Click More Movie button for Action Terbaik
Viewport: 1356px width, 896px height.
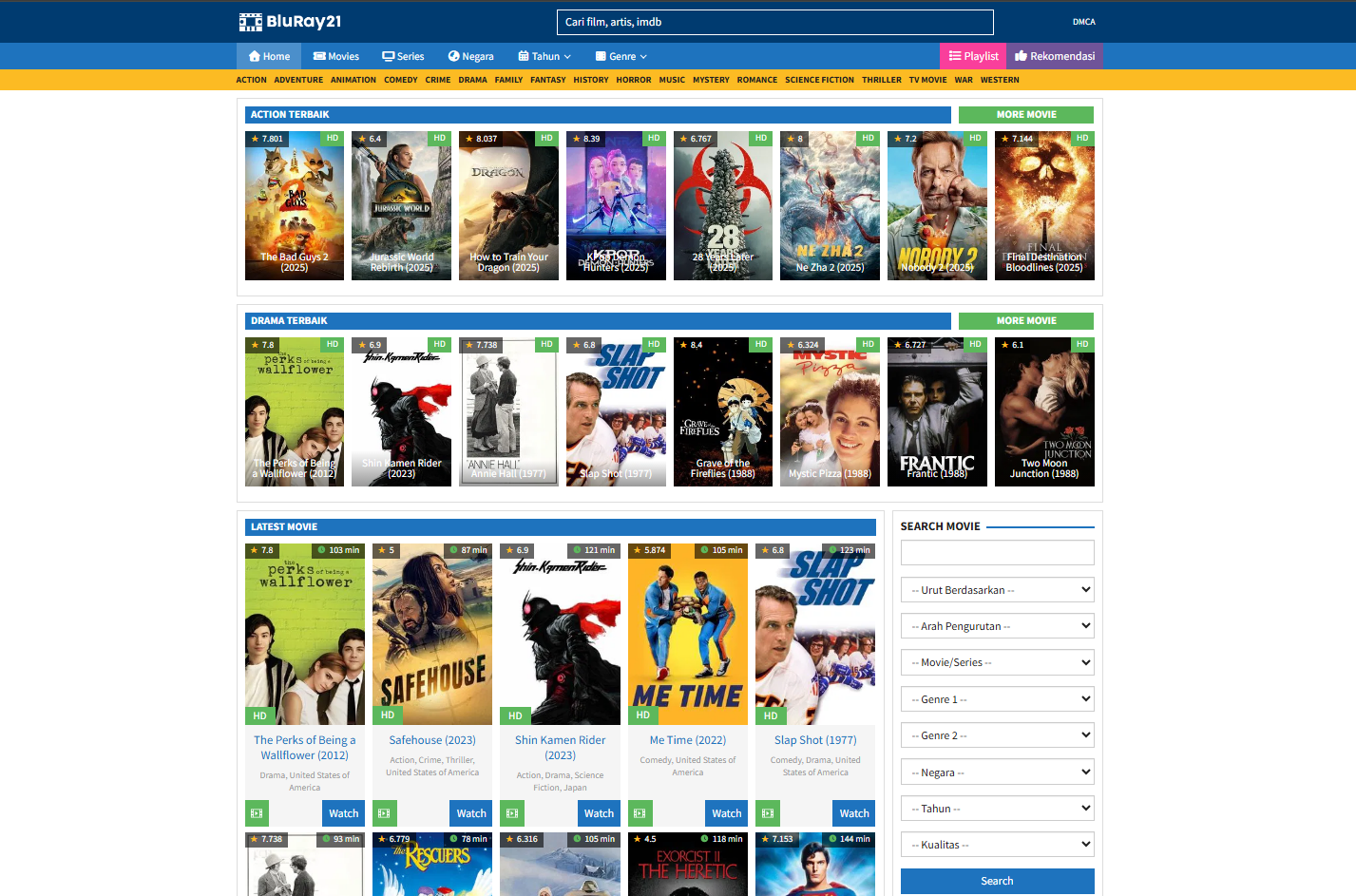click(1025, 115)
